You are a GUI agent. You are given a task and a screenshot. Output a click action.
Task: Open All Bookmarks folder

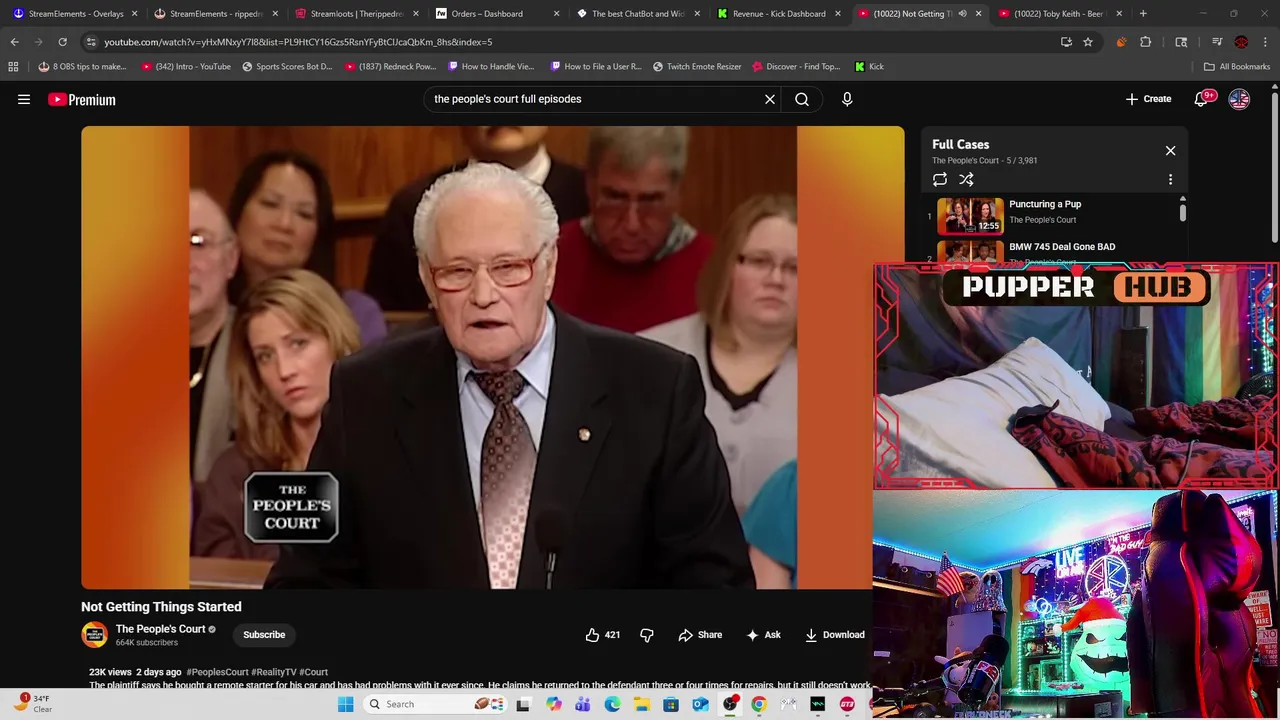click(1237, 66)
